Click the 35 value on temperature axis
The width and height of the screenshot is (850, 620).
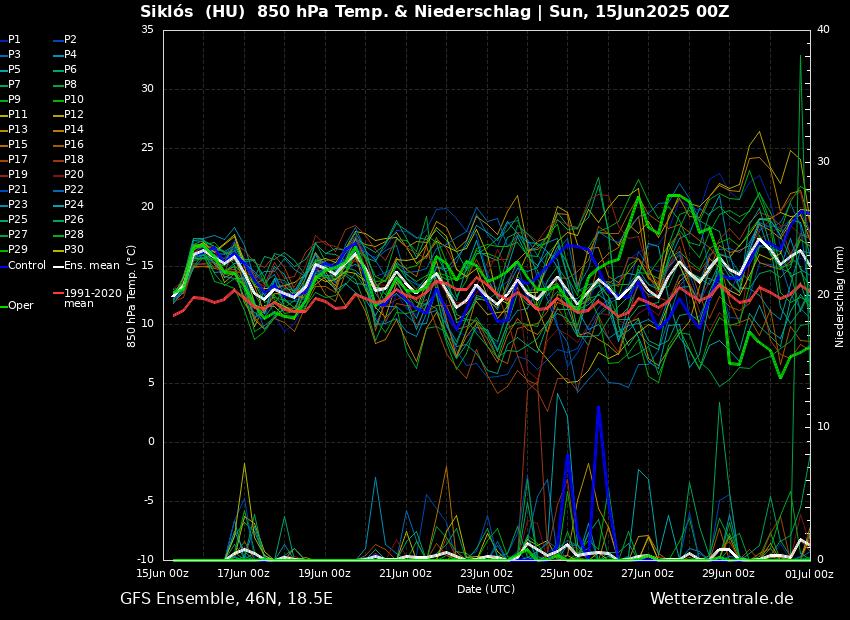[147, 30]
